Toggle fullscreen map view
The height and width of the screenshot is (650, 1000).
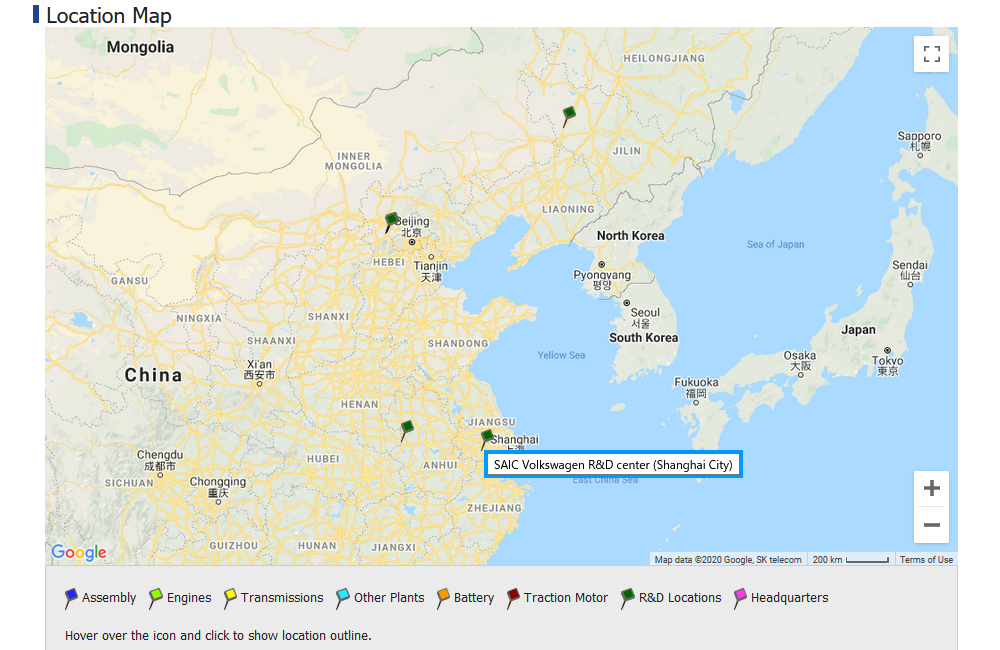coord(931,54)
